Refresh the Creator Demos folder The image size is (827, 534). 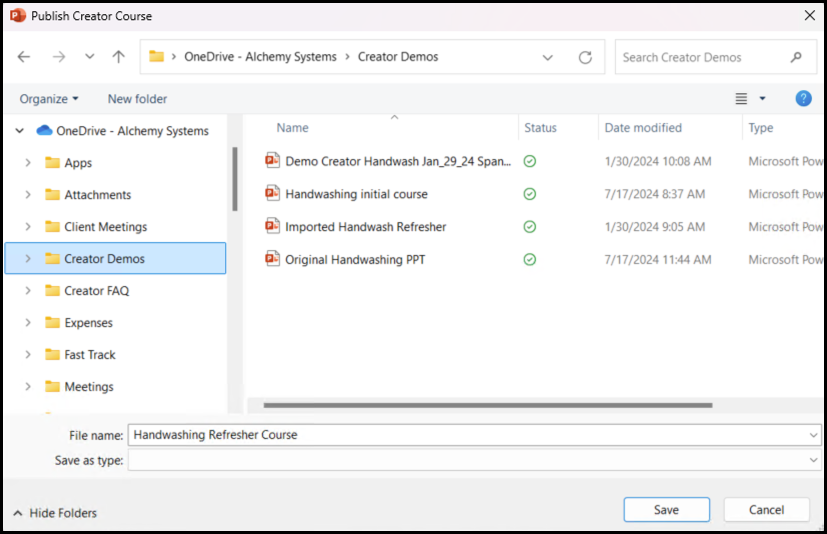point(585,57)
